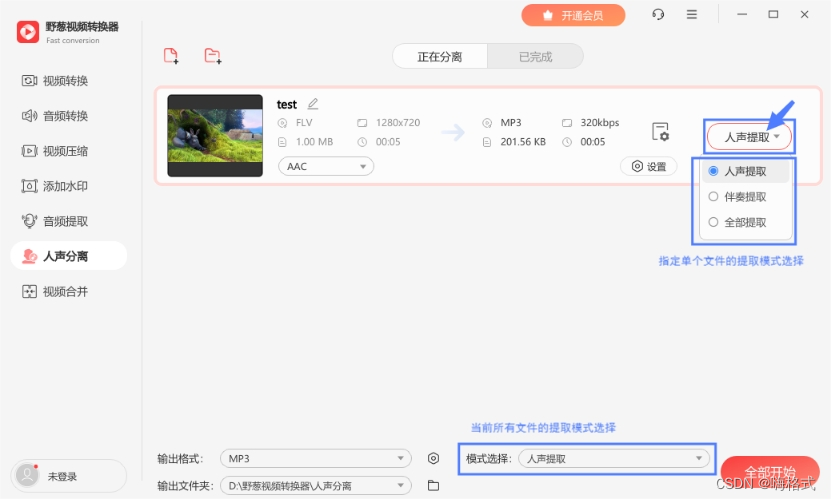
Task: Click the file name test
Action: click(x=287, y=104)
